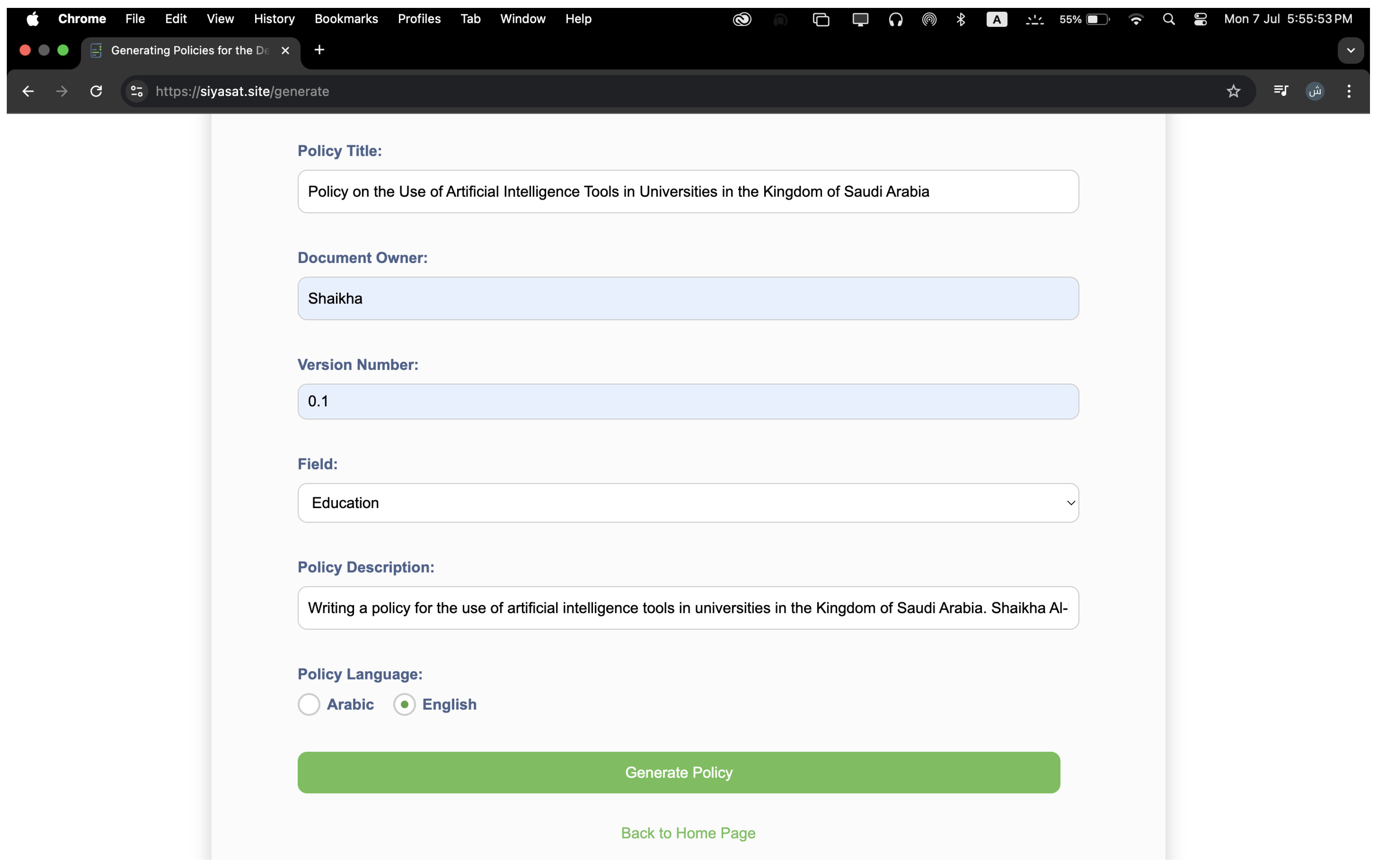Bookmark this page with the star icon
This screenshot has height=868, width=1376.
tap(1233, 91)
